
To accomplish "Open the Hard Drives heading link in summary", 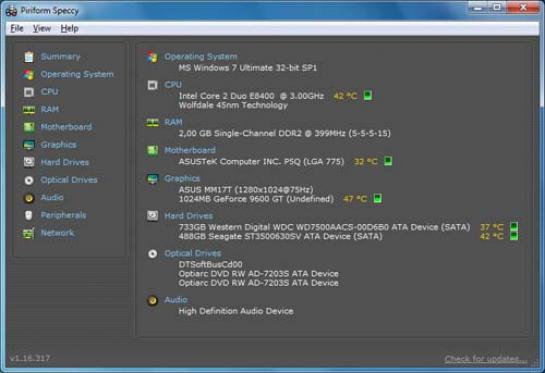I will (x=188, y=216).
